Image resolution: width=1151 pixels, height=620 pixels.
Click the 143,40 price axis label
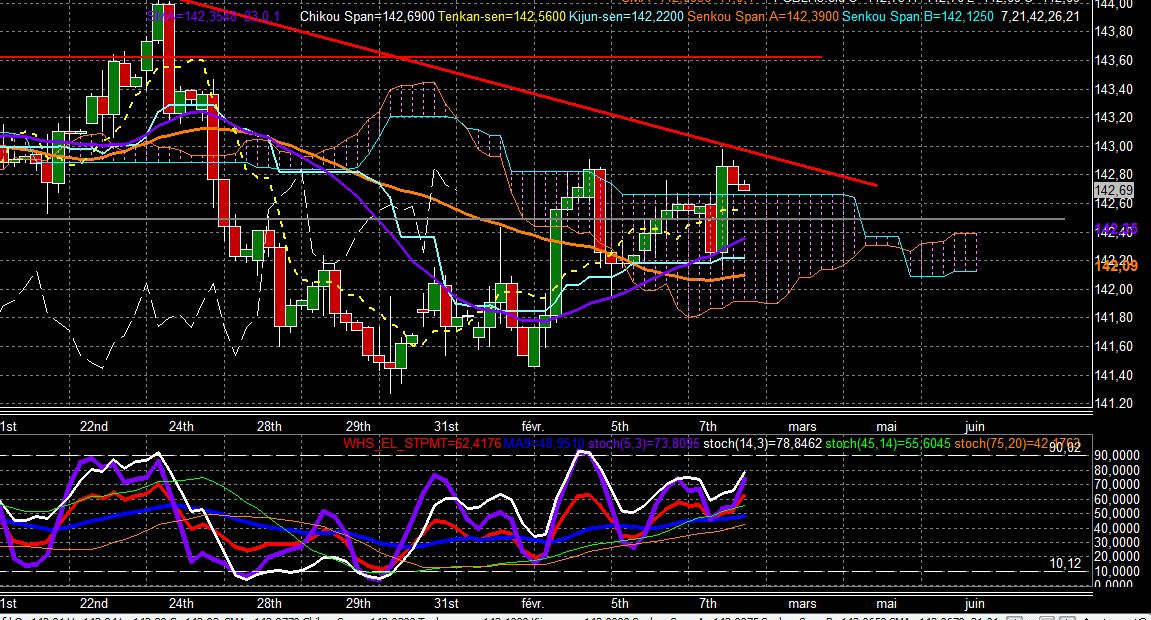point(1113,89)
